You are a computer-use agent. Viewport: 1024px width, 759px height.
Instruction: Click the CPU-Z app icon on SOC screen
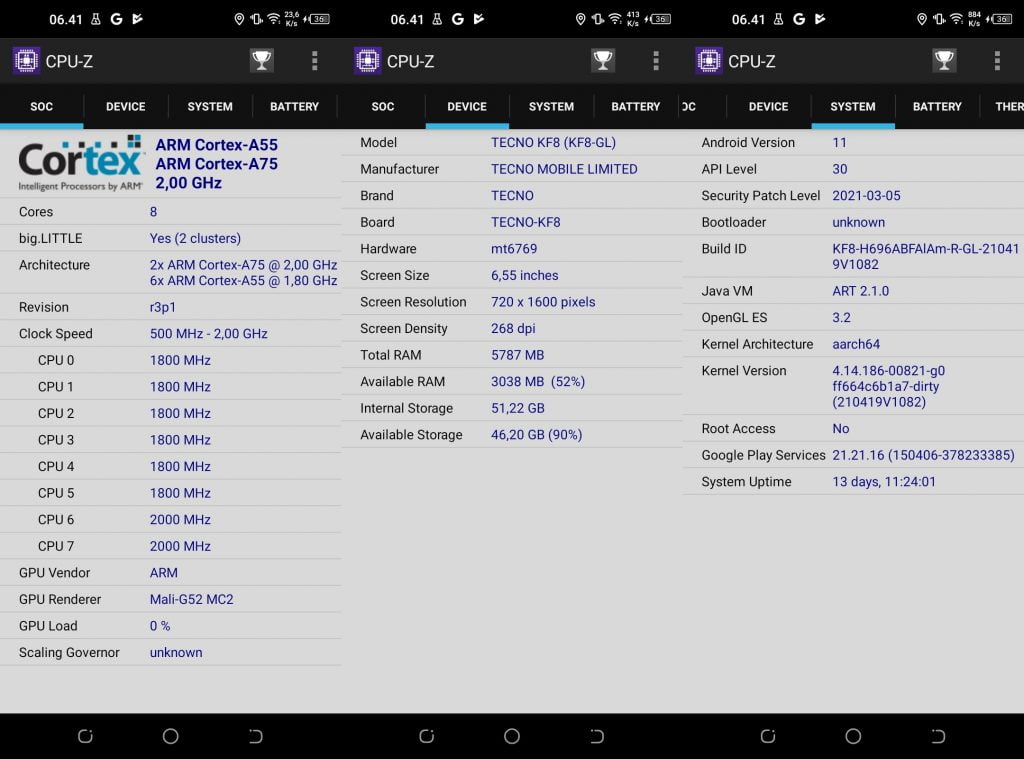coord(26,61)
